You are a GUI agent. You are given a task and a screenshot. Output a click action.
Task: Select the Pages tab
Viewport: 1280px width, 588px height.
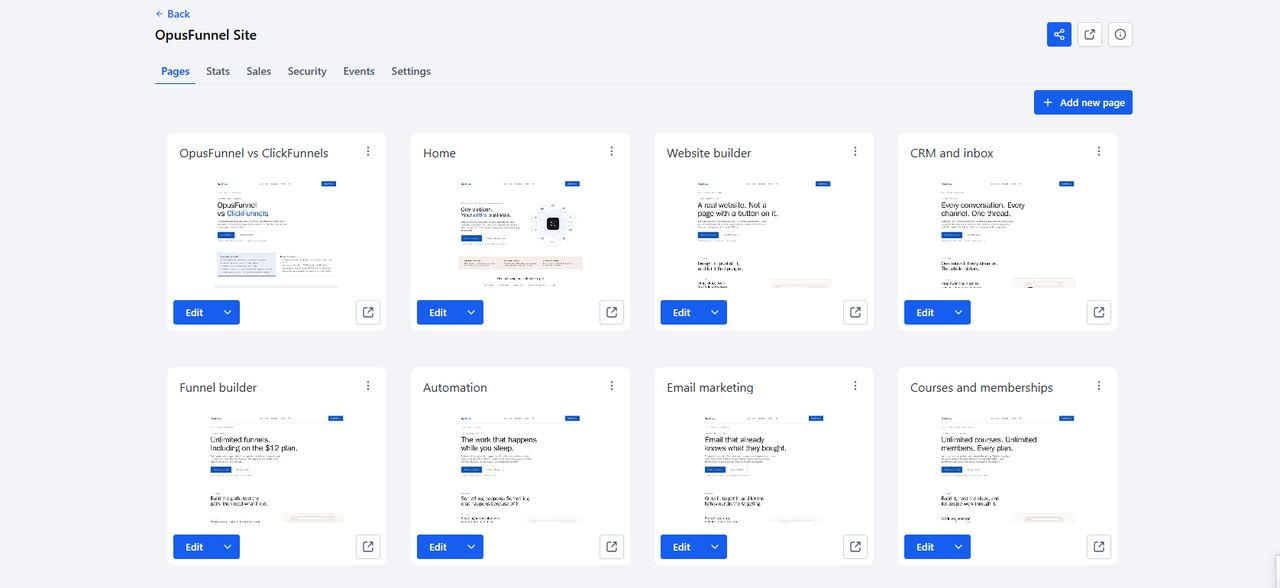(175, 71)
